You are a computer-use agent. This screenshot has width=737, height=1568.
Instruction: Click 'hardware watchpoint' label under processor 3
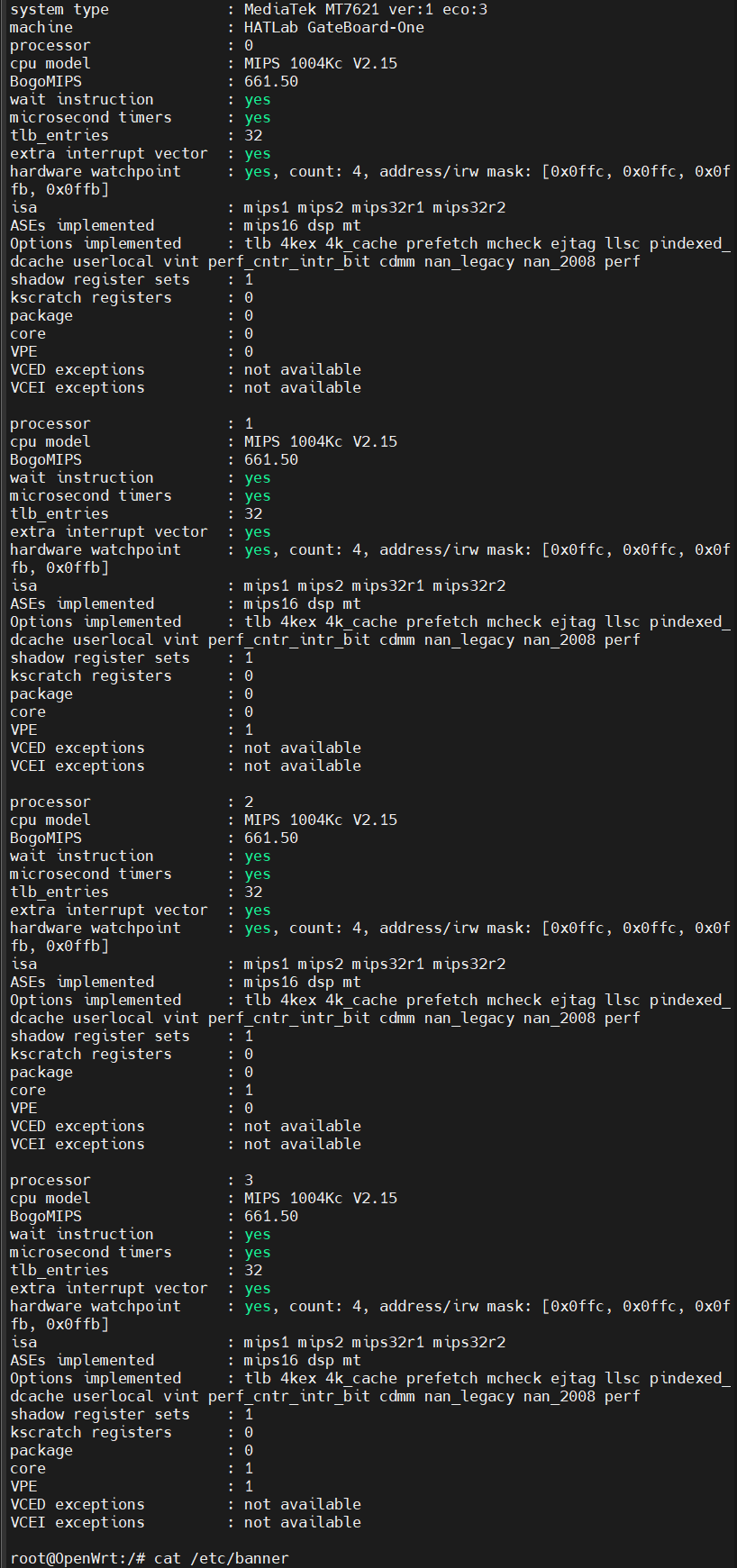(95, 1306)
